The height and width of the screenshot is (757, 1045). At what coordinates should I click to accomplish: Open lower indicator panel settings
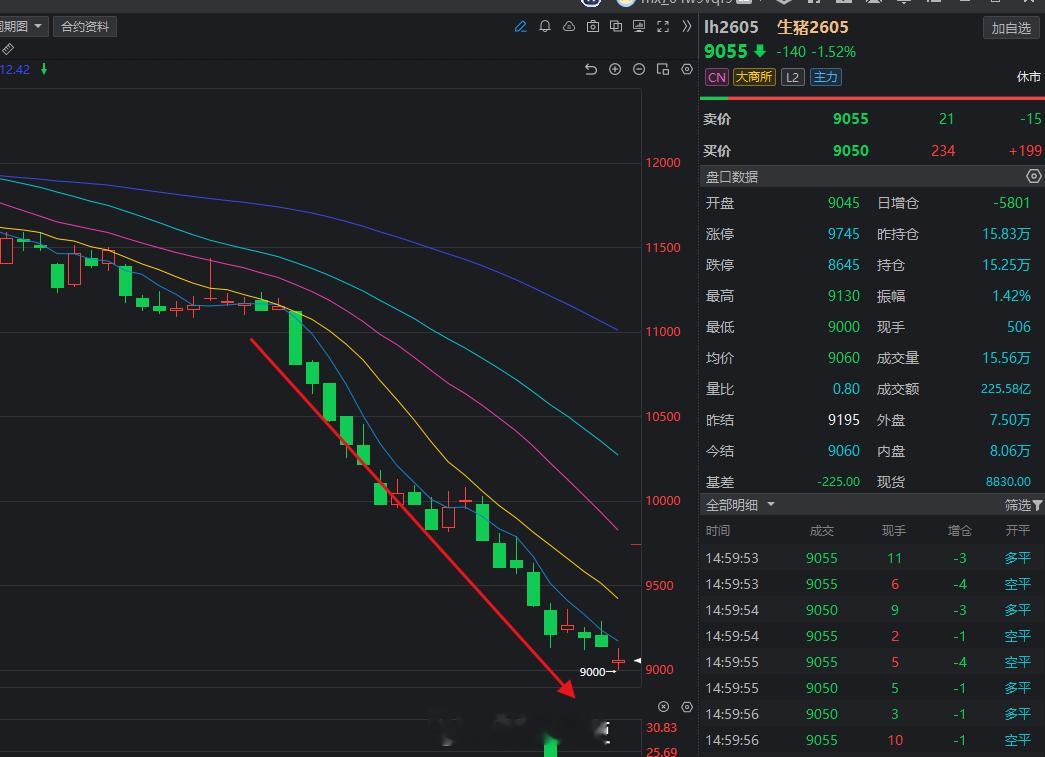(686, 707)
